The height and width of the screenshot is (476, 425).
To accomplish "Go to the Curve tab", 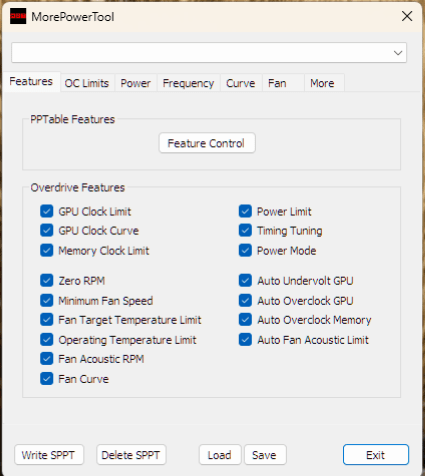I will point(240,83).
